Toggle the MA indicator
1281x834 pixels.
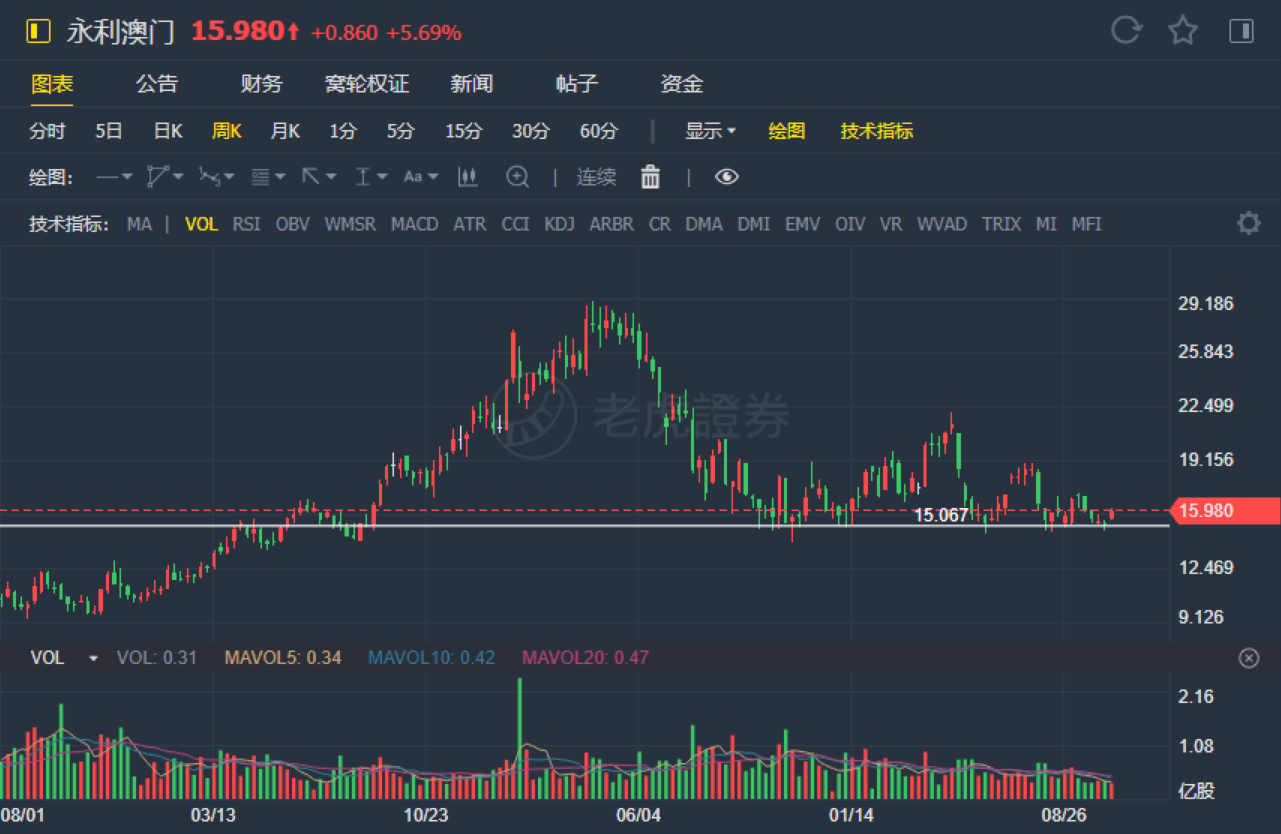tap(139, 224)
